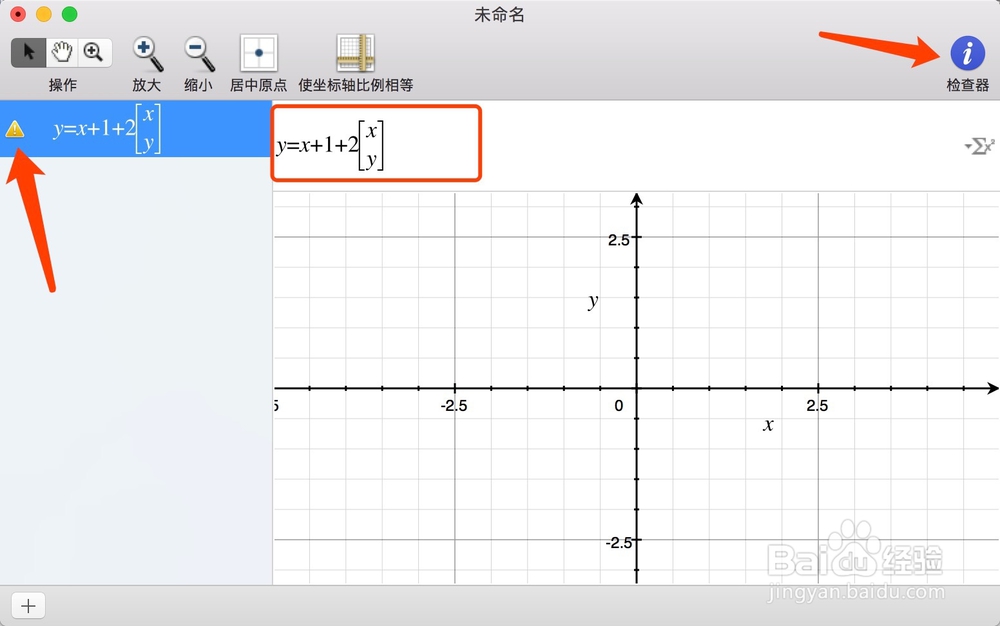The image size is (1000, 626).
Task: Toggle the hand pan tool mode
Action: [61, 51]
